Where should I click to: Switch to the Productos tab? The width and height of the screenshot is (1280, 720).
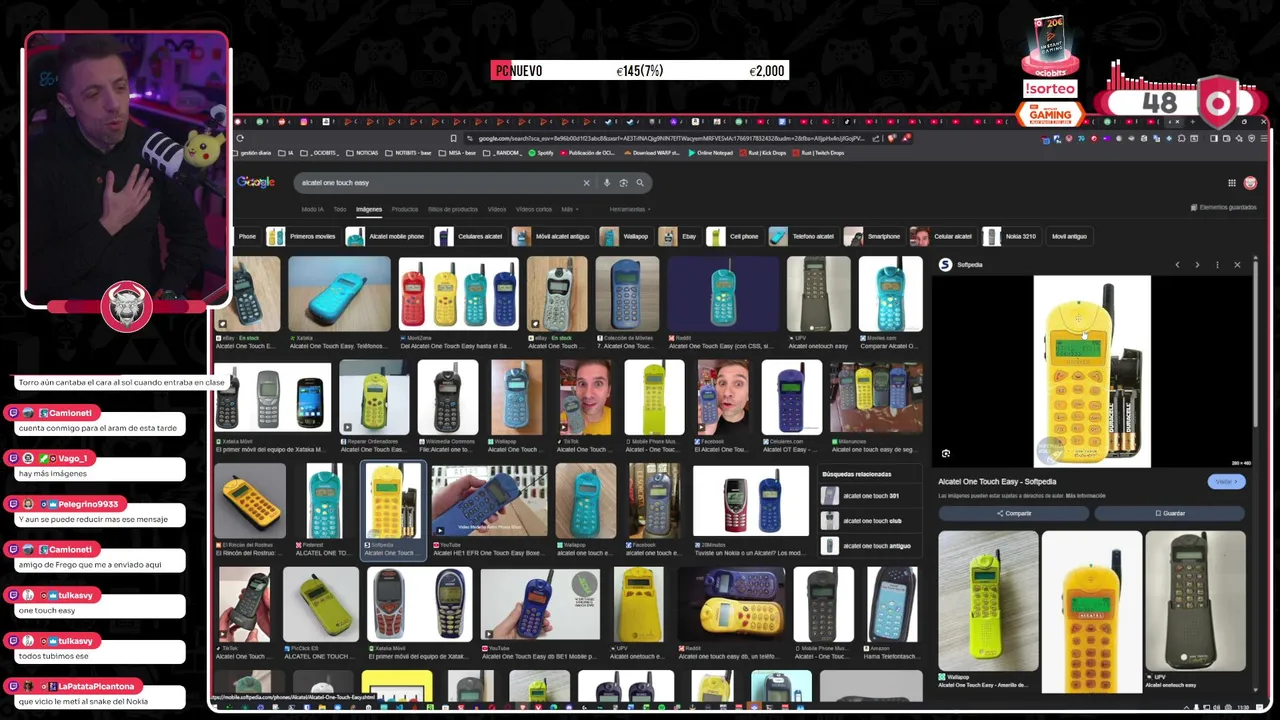coord(405,209)
